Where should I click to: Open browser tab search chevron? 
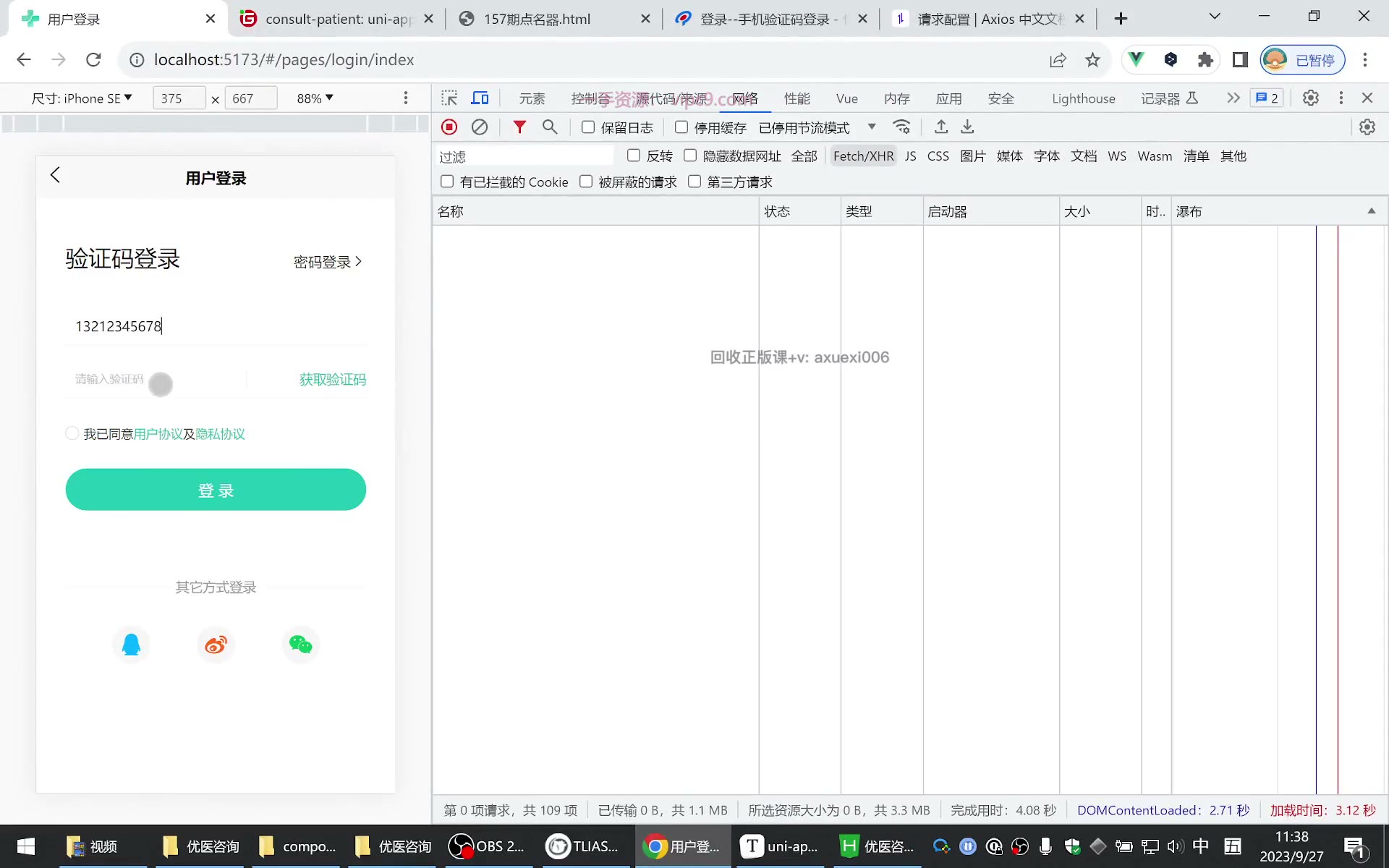(x=1215, y=17)
